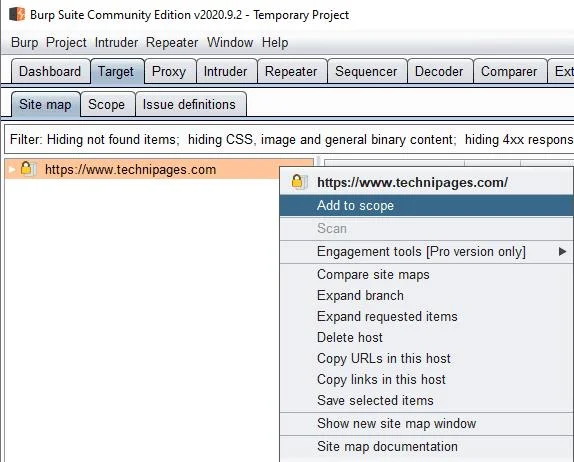
Task: Choose Expand branch in context menu
Action: tap(426, 295)
